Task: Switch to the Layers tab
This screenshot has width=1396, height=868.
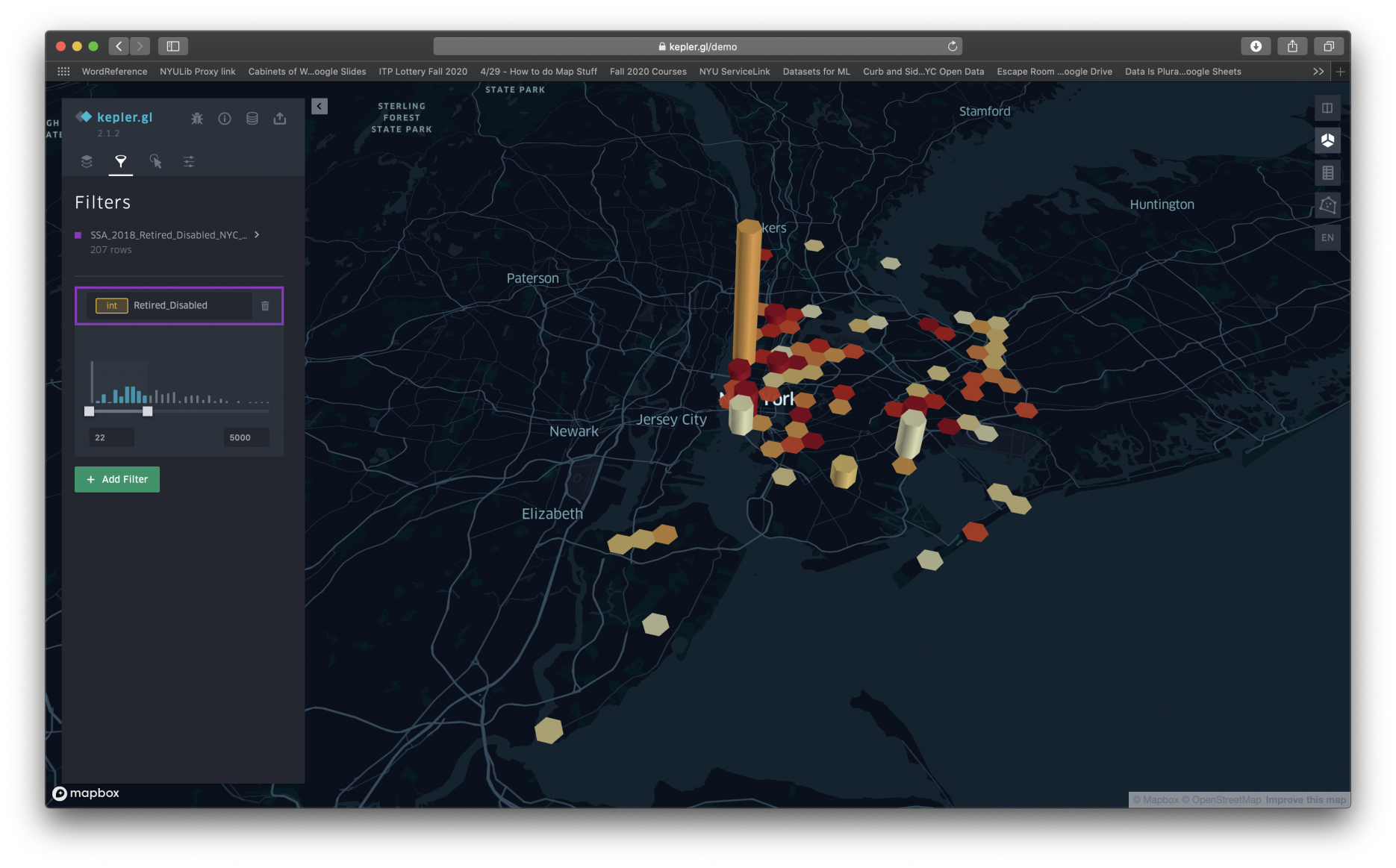Action: point(87,161)
